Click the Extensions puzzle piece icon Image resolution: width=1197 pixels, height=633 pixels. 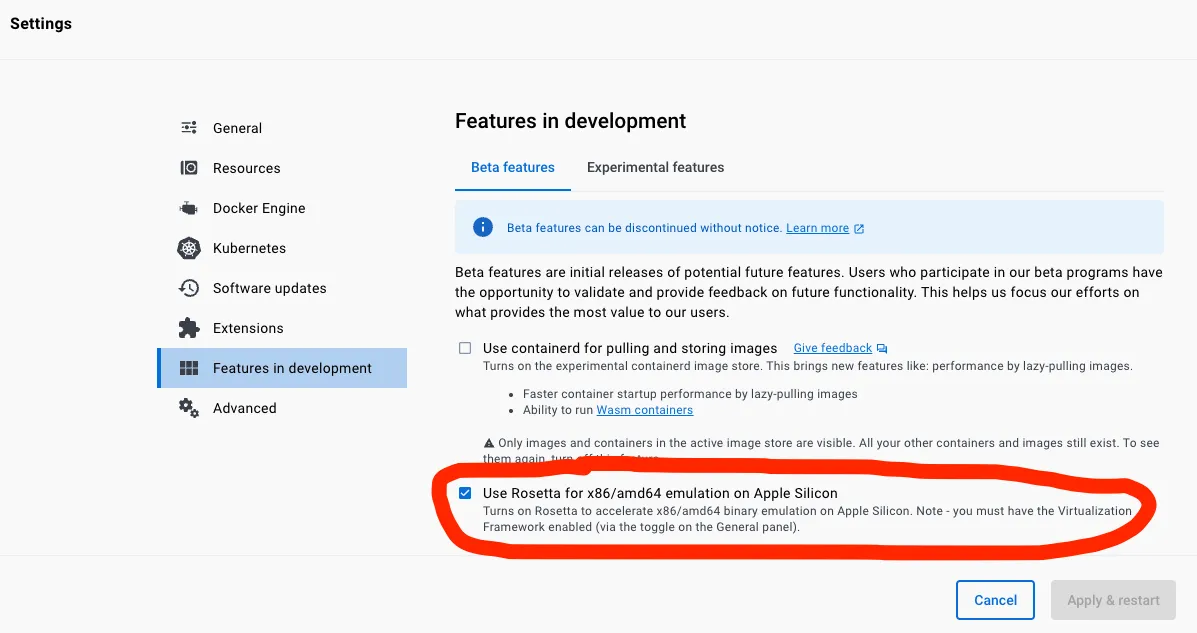pos(189,328)
